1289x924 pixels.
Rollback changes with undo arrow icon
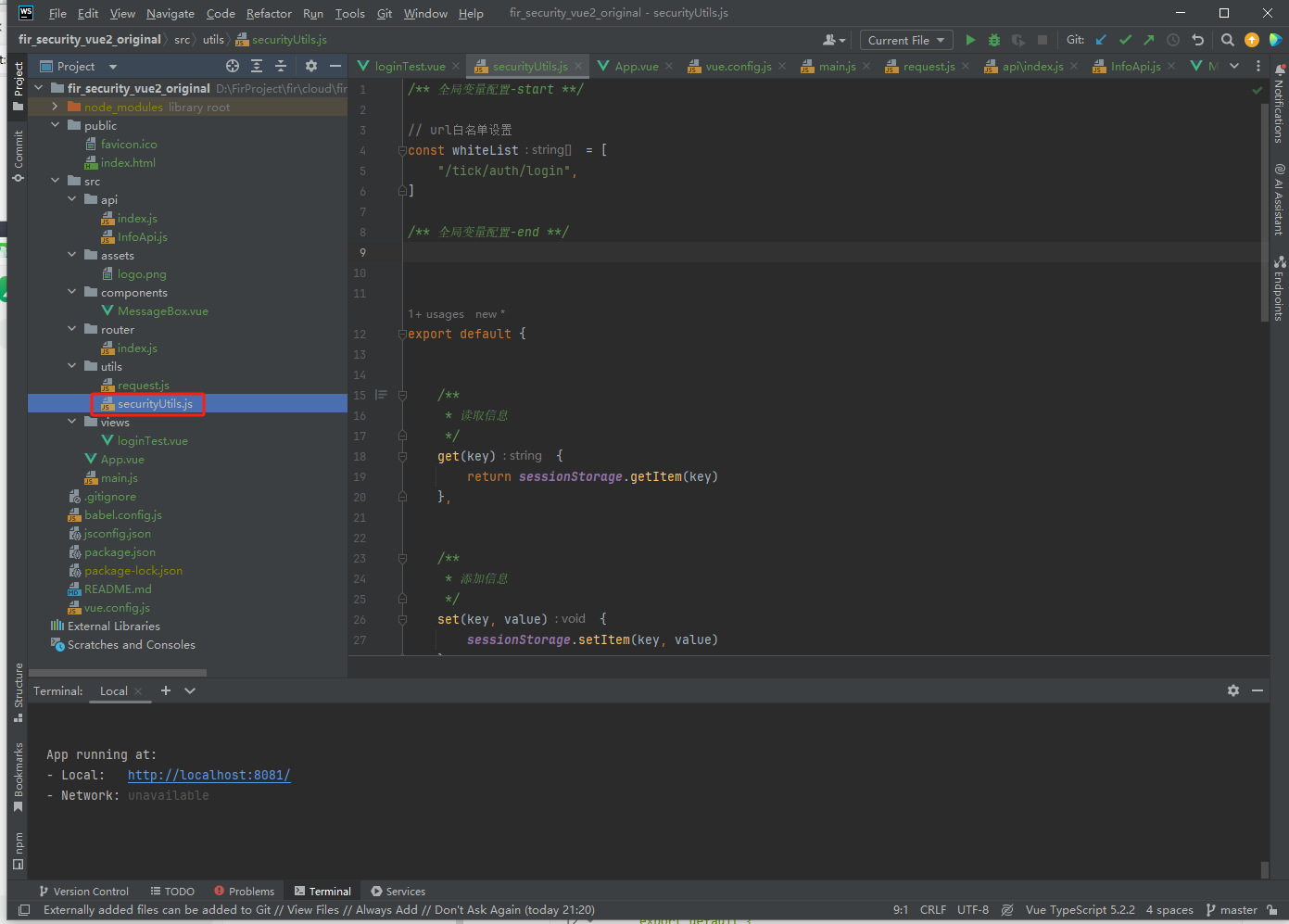pyautogui.click(x=1197, y=40)
